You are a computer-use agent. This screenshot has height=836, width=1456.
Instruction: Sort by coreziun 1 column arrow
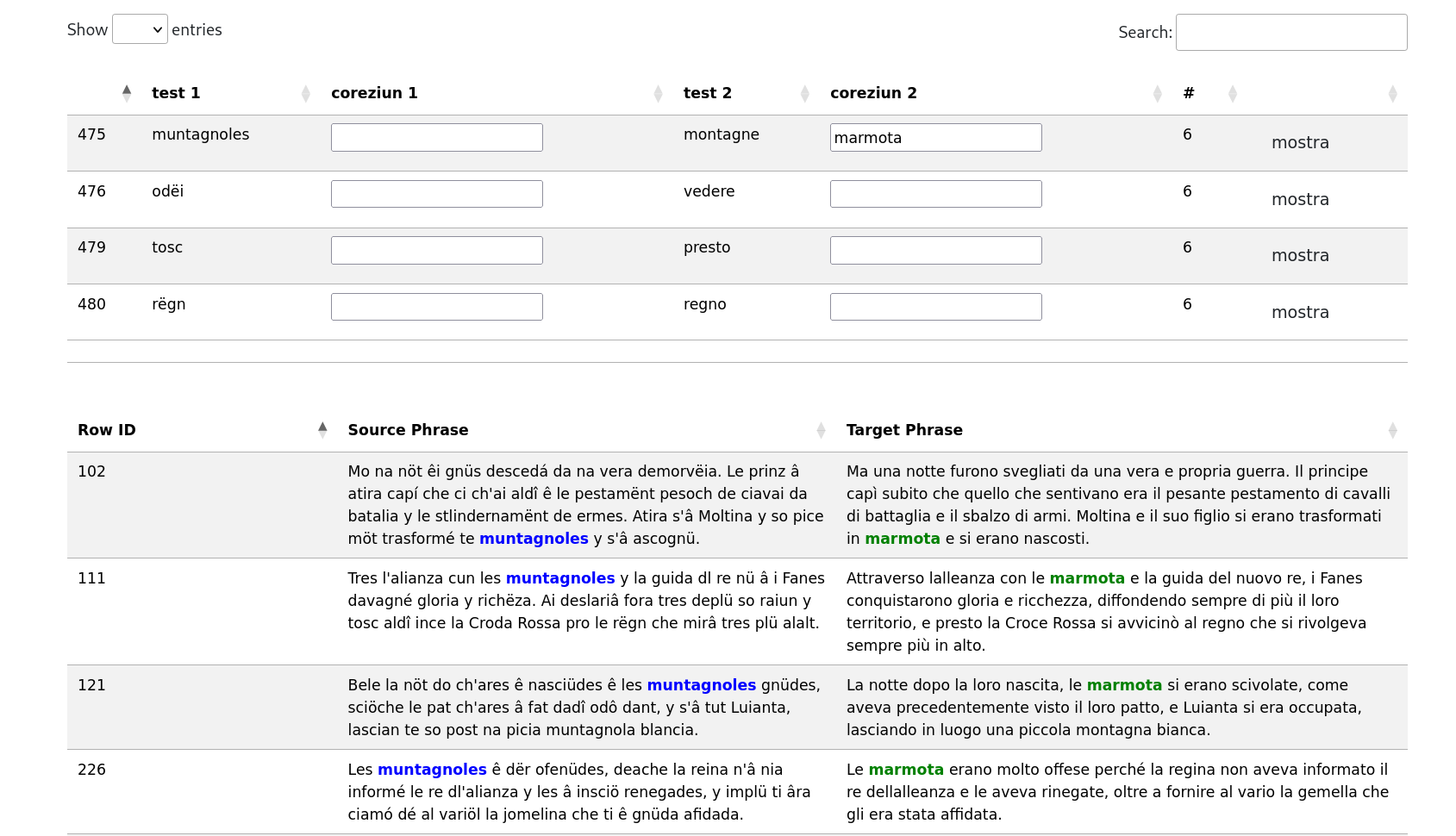(x=658, y=93)
